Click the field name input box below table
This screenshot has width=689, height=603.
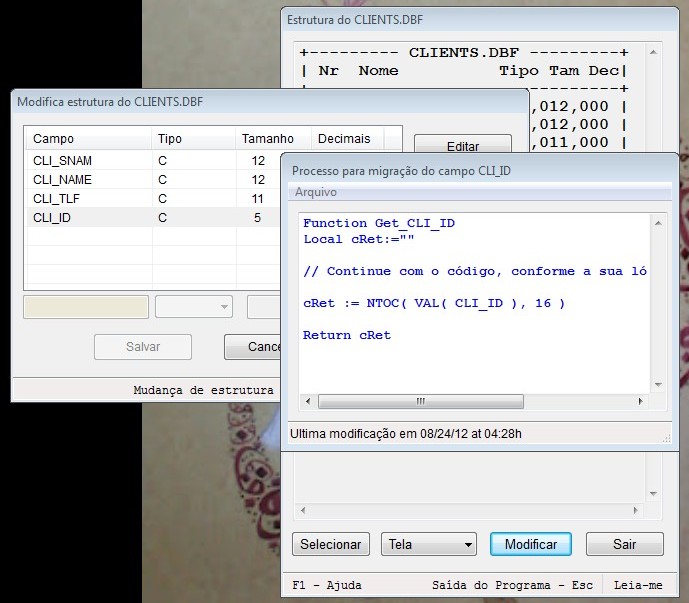pos(86,306)
